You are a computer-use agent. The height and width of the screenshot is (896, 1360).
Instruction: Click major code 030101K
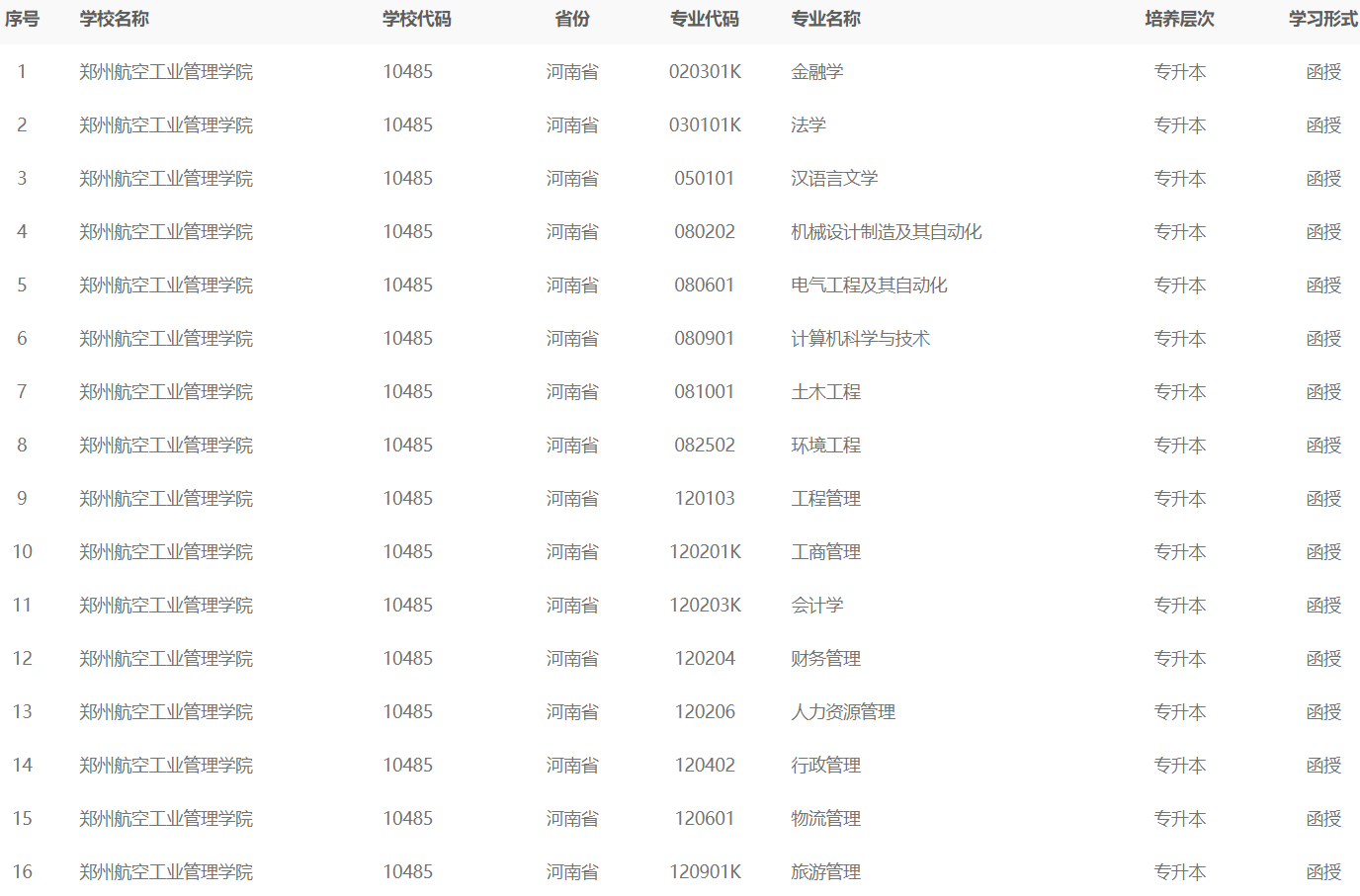tap(705, 125)
